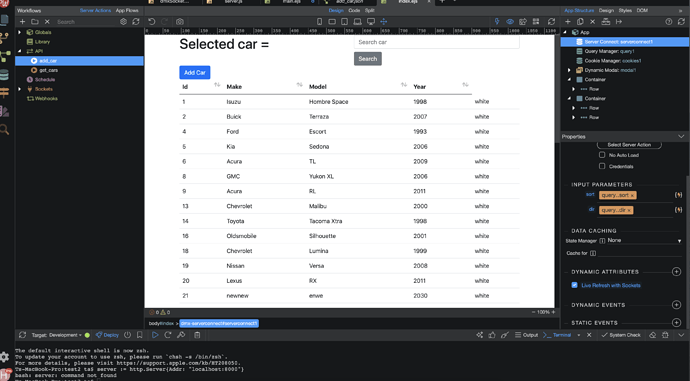Open the database manager sidebar icon
The image size is (690, 381).
[x=4, y=75]
